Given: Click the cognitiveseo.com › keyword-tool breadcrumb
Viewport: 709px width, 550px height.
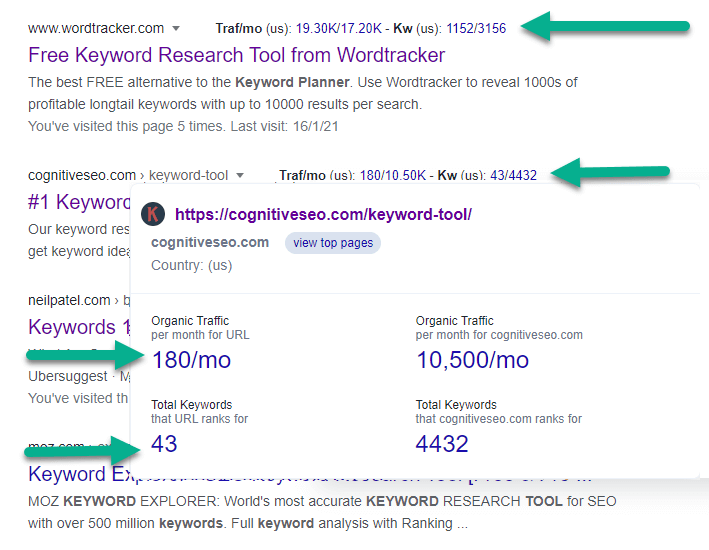Looking at the screenshot, I should click(x=128, y=175).
